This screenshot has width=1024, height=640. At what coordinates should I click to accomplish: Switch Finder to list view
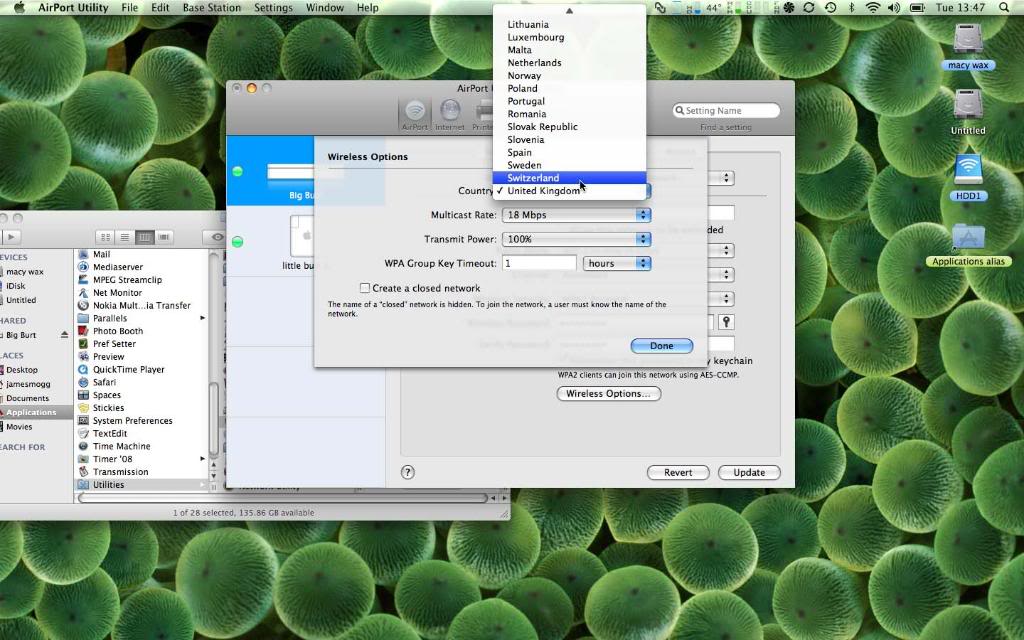(125, 237)
